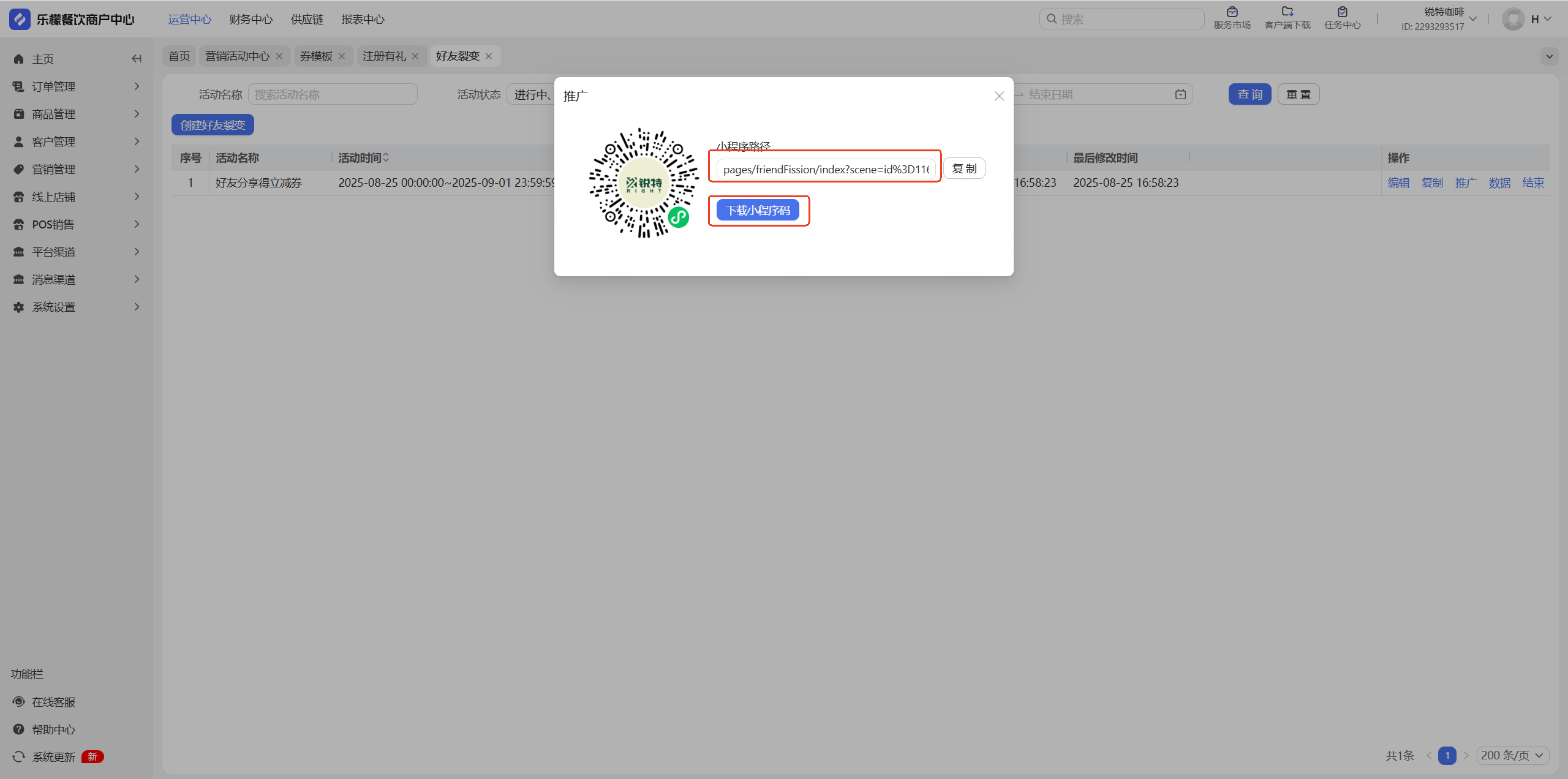Expand the 订单管理 menu chevron

[137, 86]
